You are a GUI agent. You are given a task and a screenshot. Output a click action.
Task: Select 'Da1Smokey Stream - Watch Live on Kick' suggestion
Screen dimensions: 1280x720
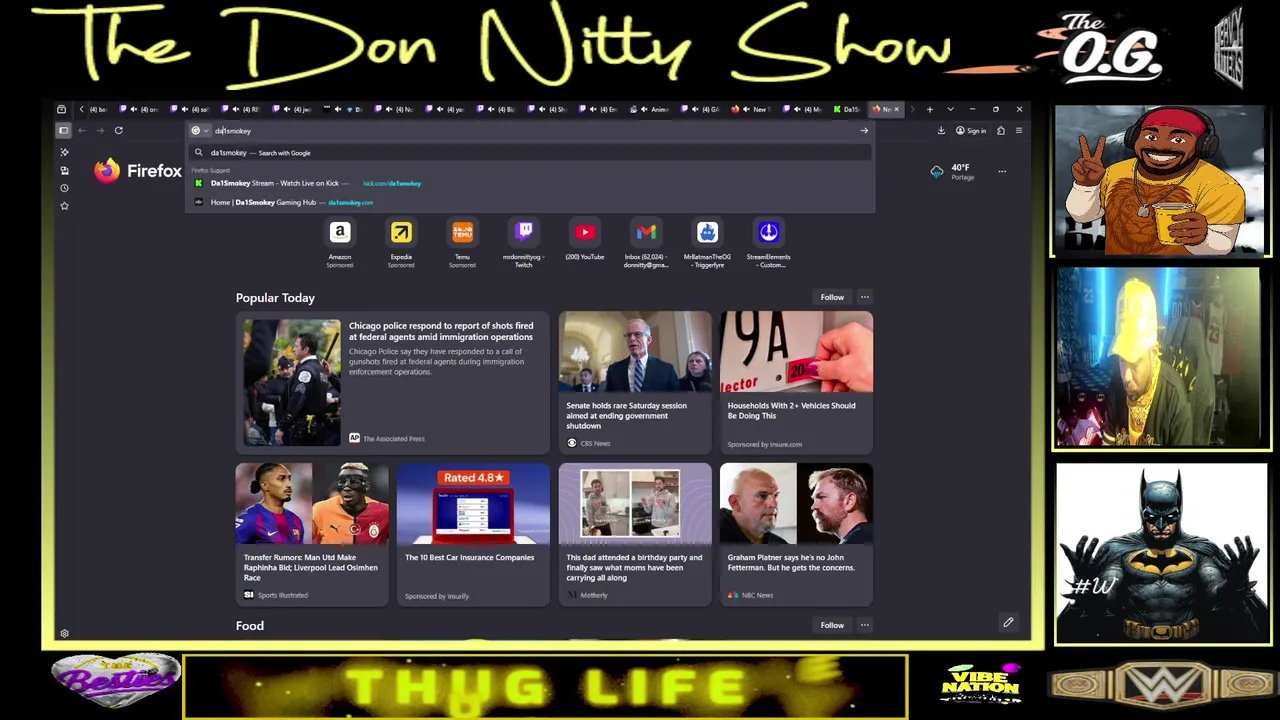(530, 183)
